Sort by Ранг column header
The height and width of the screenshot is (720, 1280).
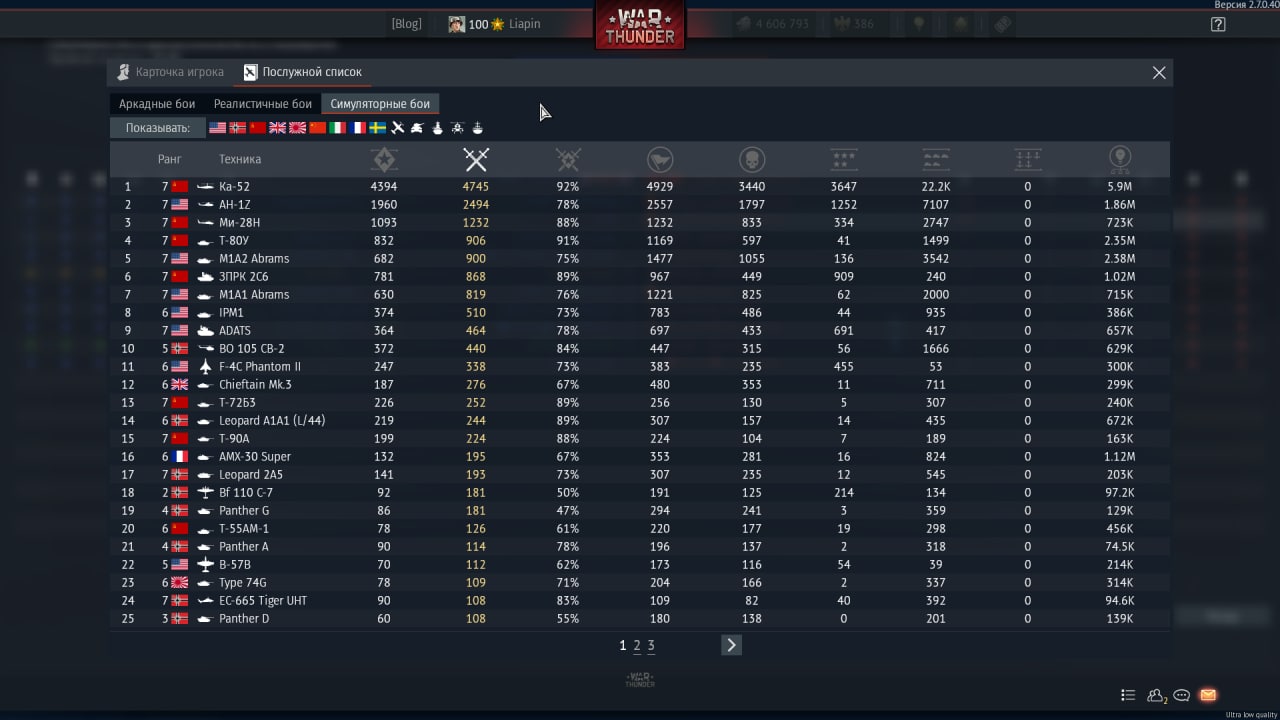tap(169, 159)
